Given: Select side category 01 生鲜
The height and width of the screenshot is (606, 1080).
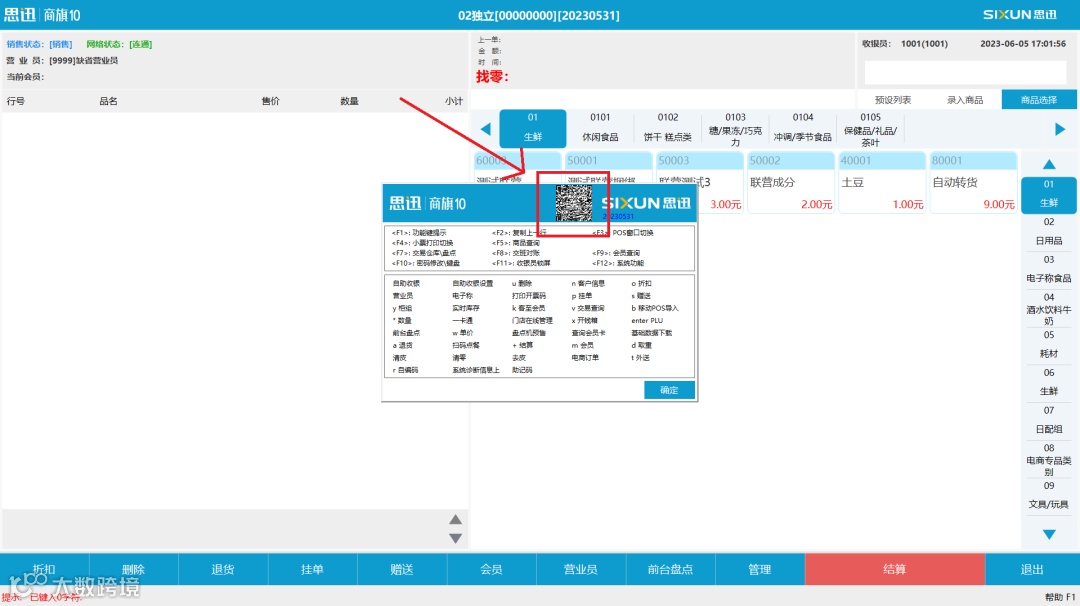Looking at the screenshot, I should [x=1048, y=194].
